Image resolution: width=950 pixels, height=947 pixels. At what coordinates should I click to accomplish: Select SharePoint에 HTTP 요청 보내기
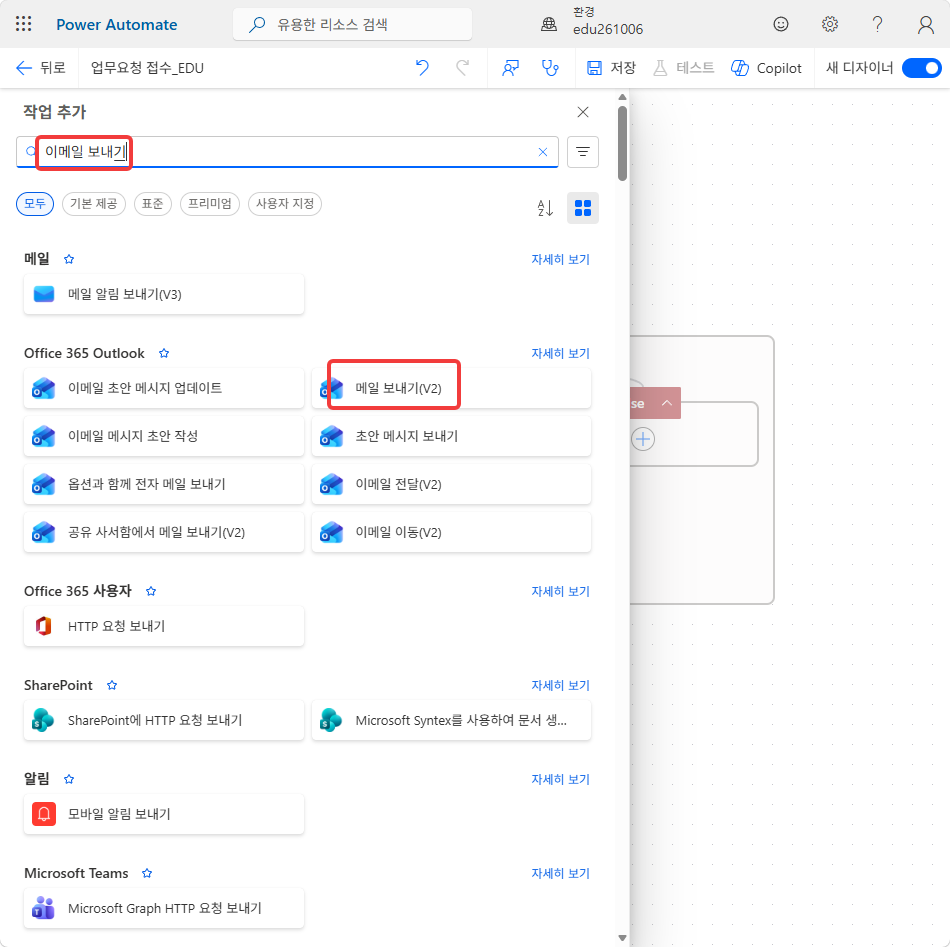(164, 720)
